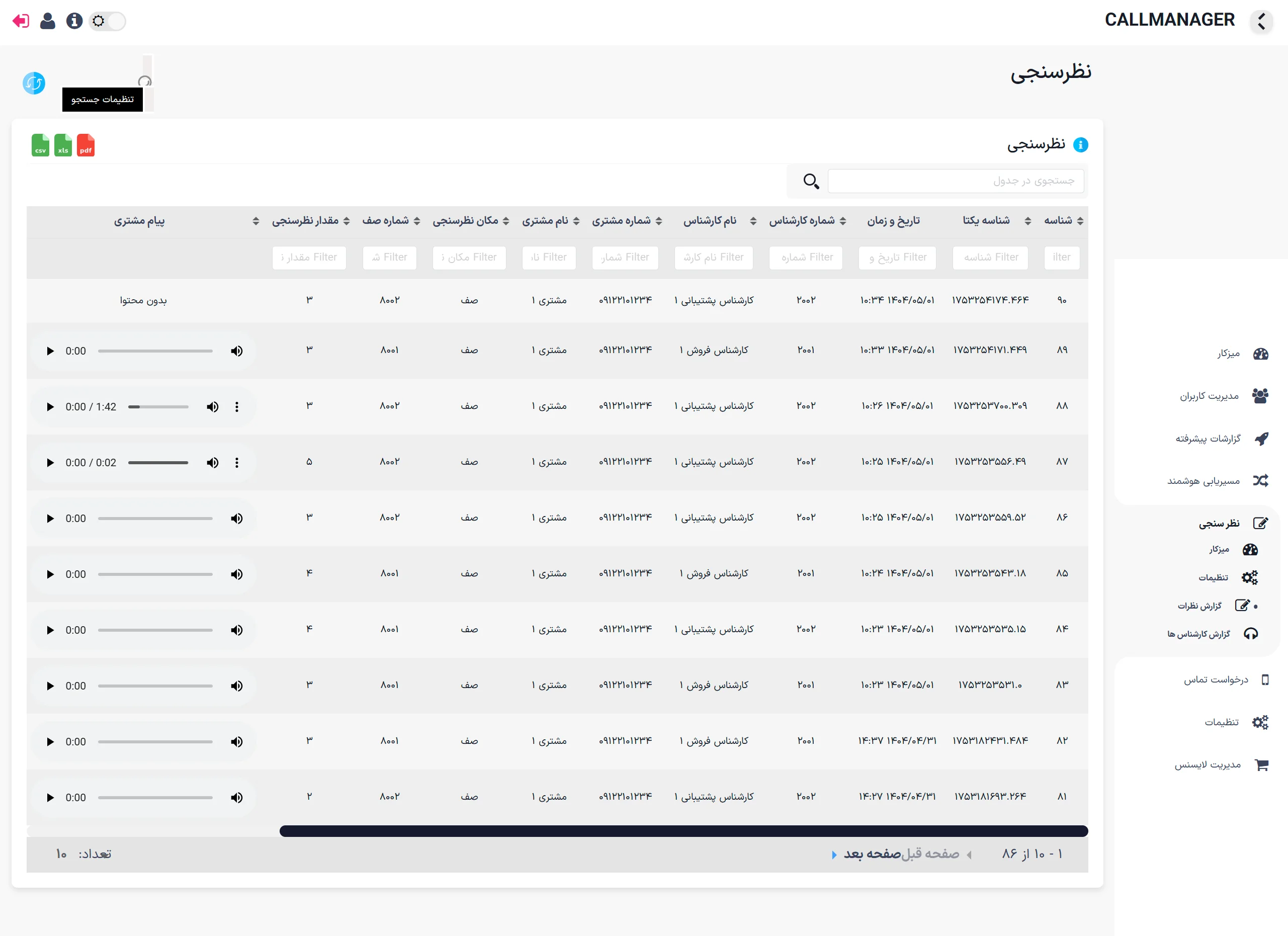Click the blue refresh circle icon
1288x936 pixels.
coord(34,83)
